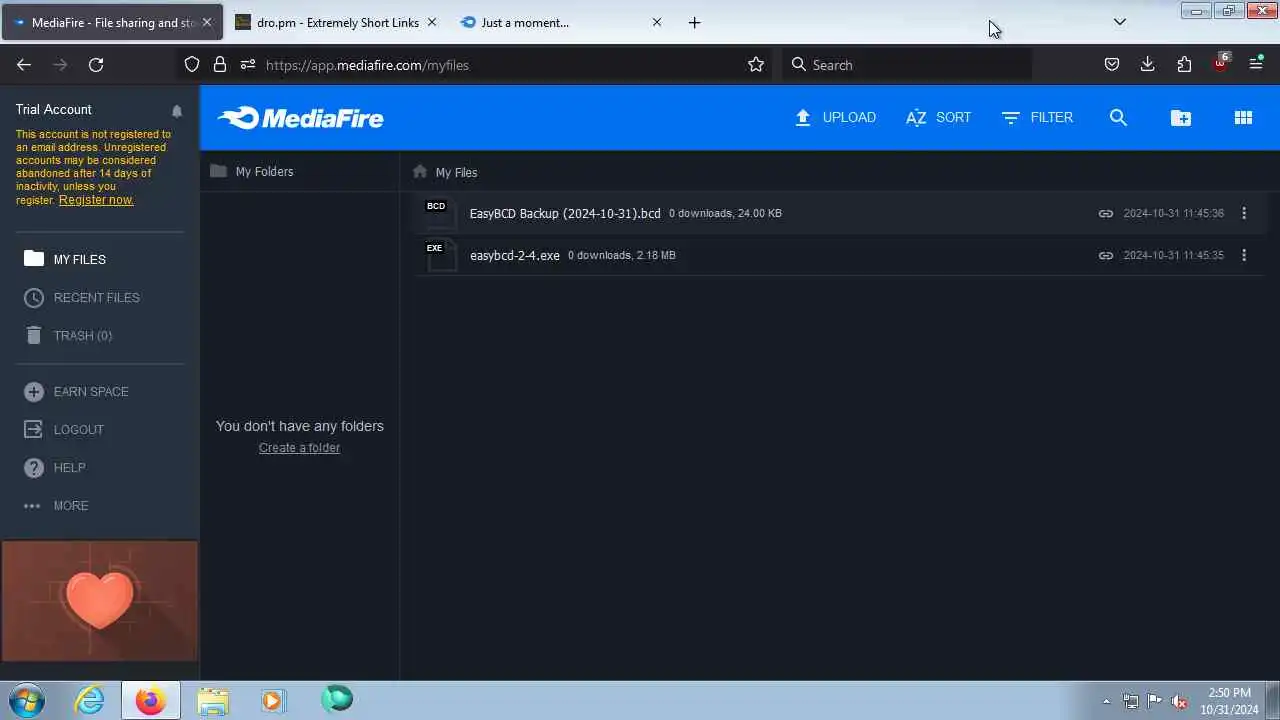Open the Sort options

[938, 117]
